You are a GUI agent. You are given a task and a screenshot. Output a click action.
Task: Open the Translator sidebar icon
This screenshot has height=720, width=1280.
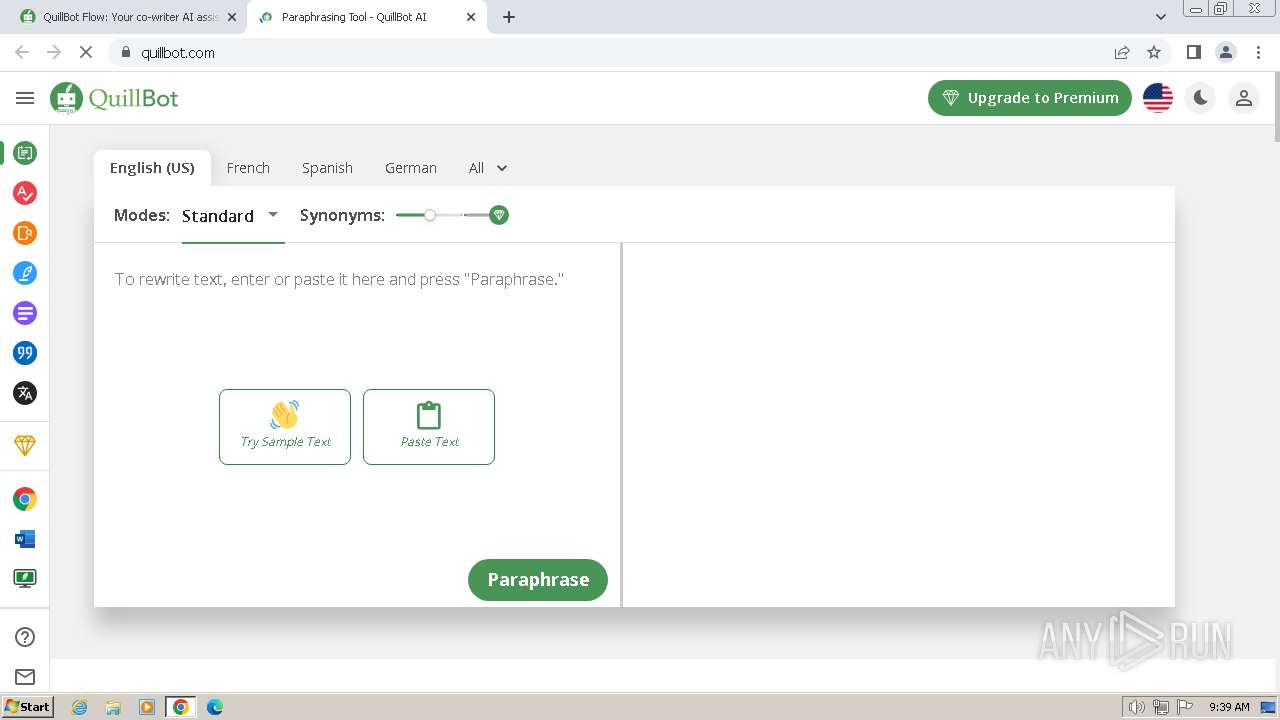[25, 393]
